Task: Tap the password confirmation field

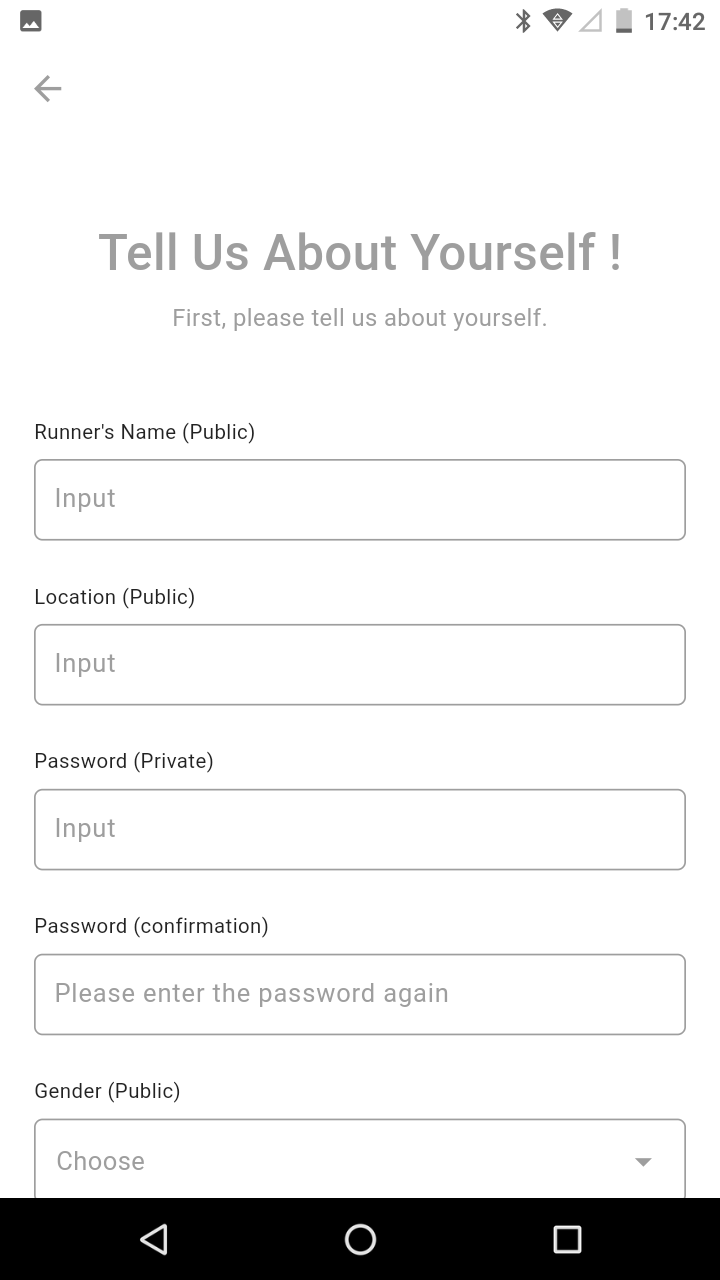Action: pyautogui.click(x=360, y=994)
